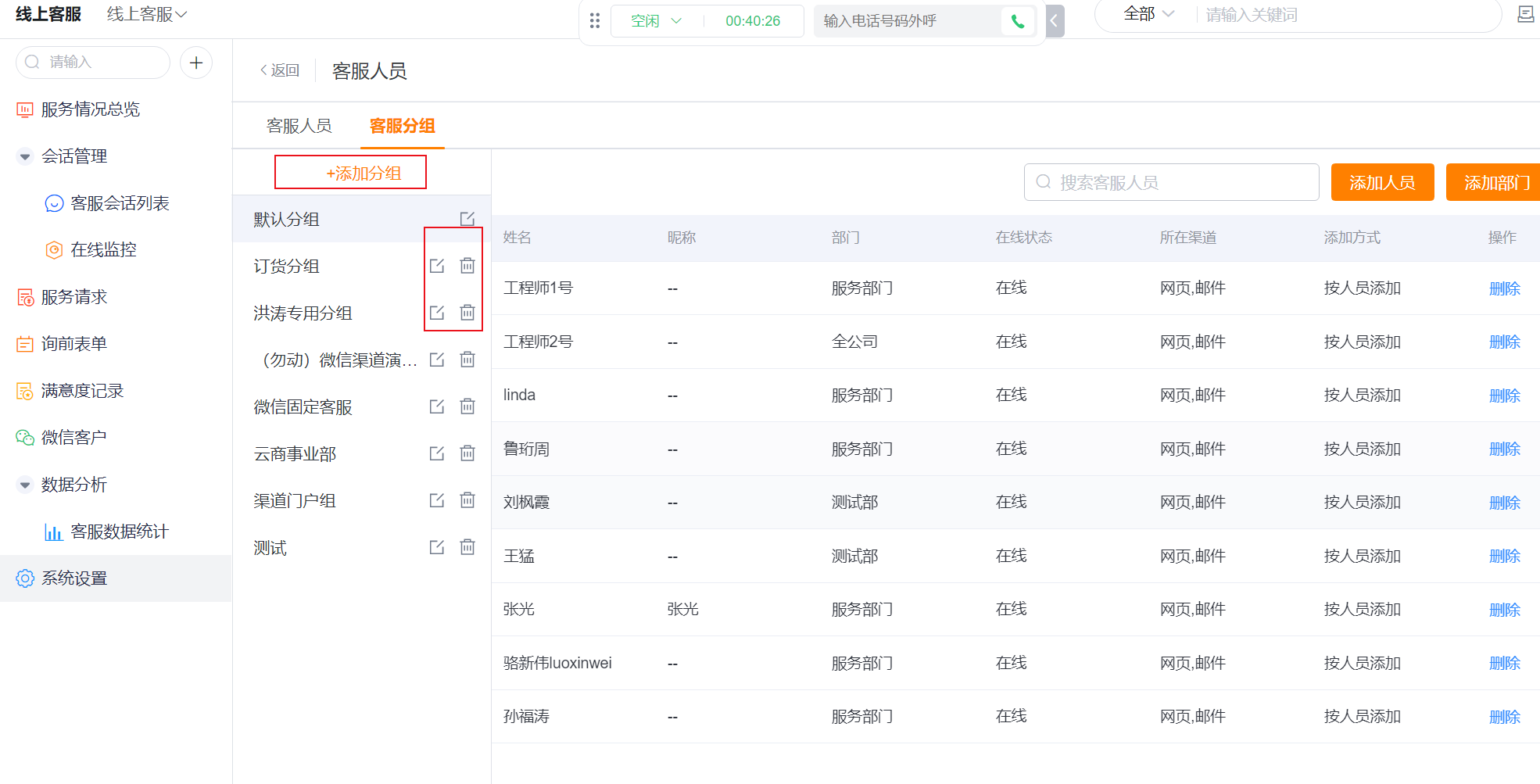Collapse the 会话管理 section
The height and width of the screenshot is (784, 1540).
click(x=25, y=156)
